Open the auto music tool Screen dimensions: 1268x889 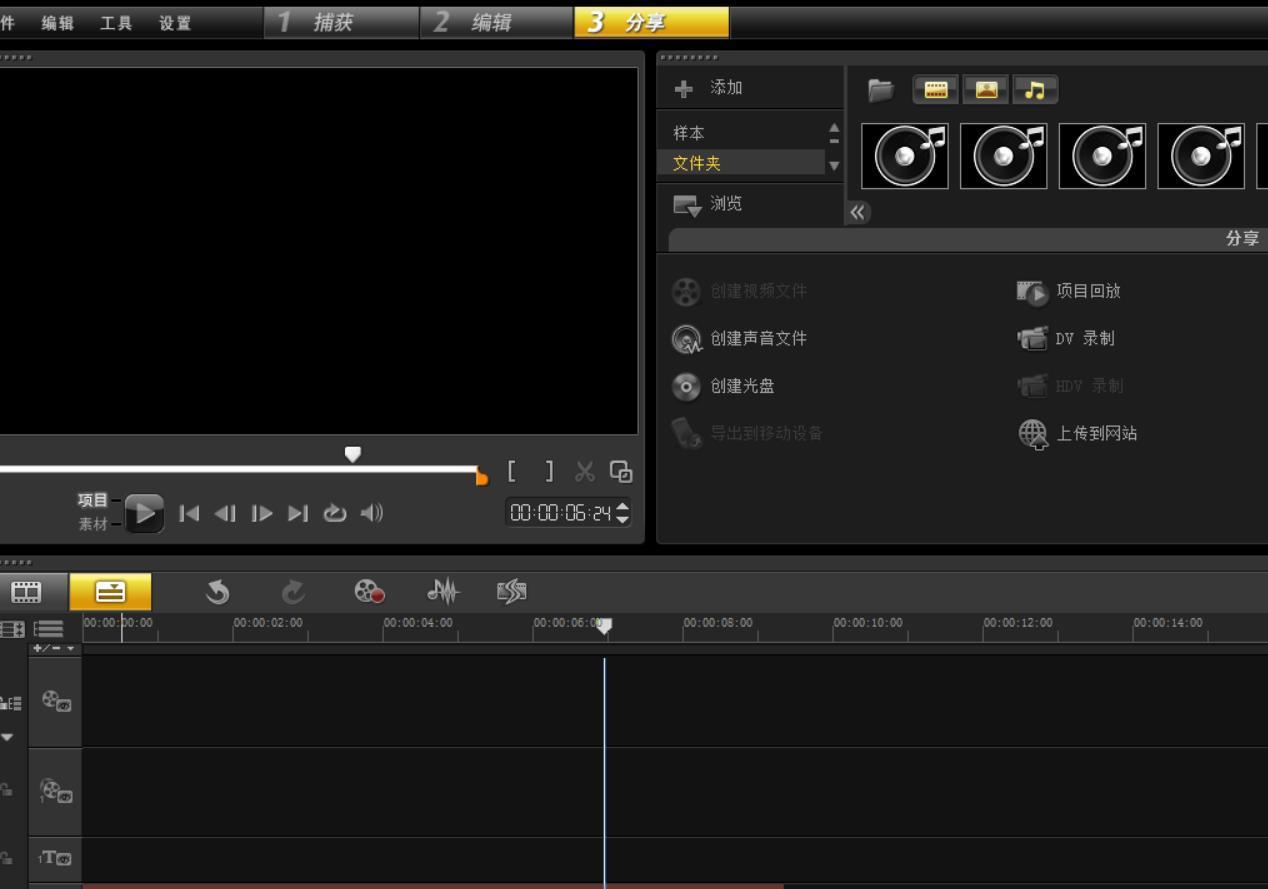click(511, 593)
